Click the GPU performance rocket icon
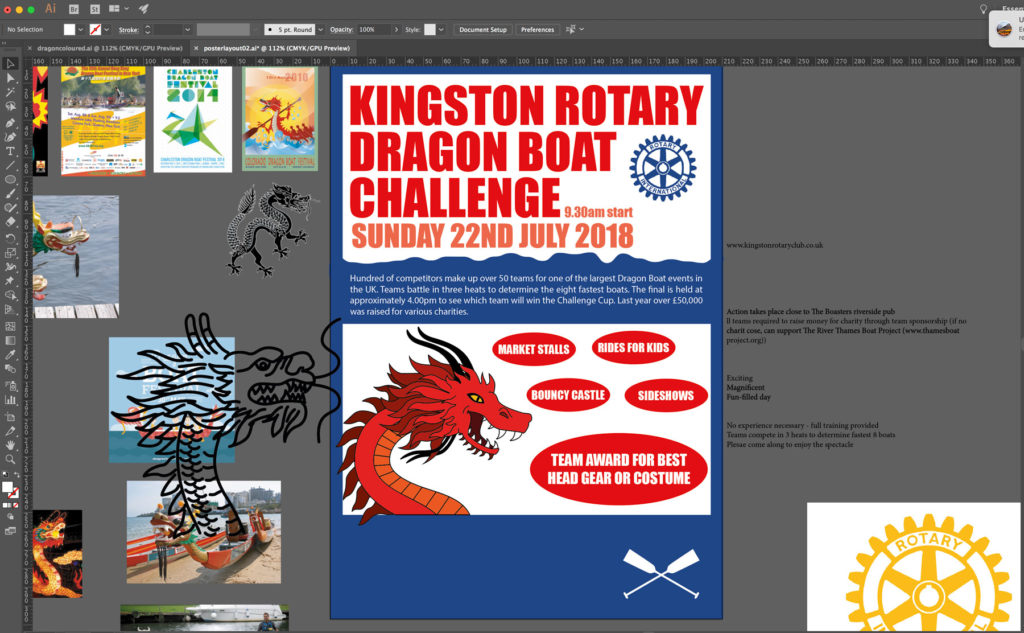Viewport: 1024px width, 633px height. coord(144,9)
